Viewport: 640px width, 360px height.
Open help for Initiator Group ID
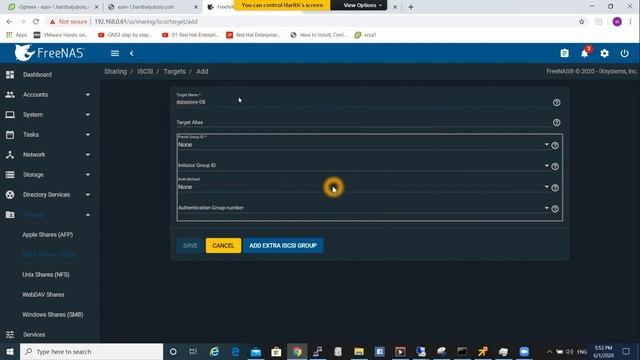tap(555, 167)
